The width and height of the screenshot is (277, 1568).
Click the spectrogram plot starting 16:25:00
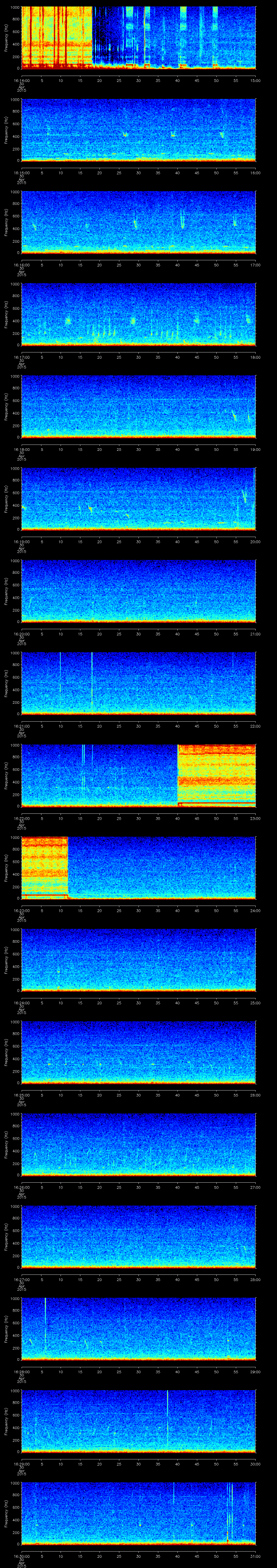click(x=138, y=1052)
